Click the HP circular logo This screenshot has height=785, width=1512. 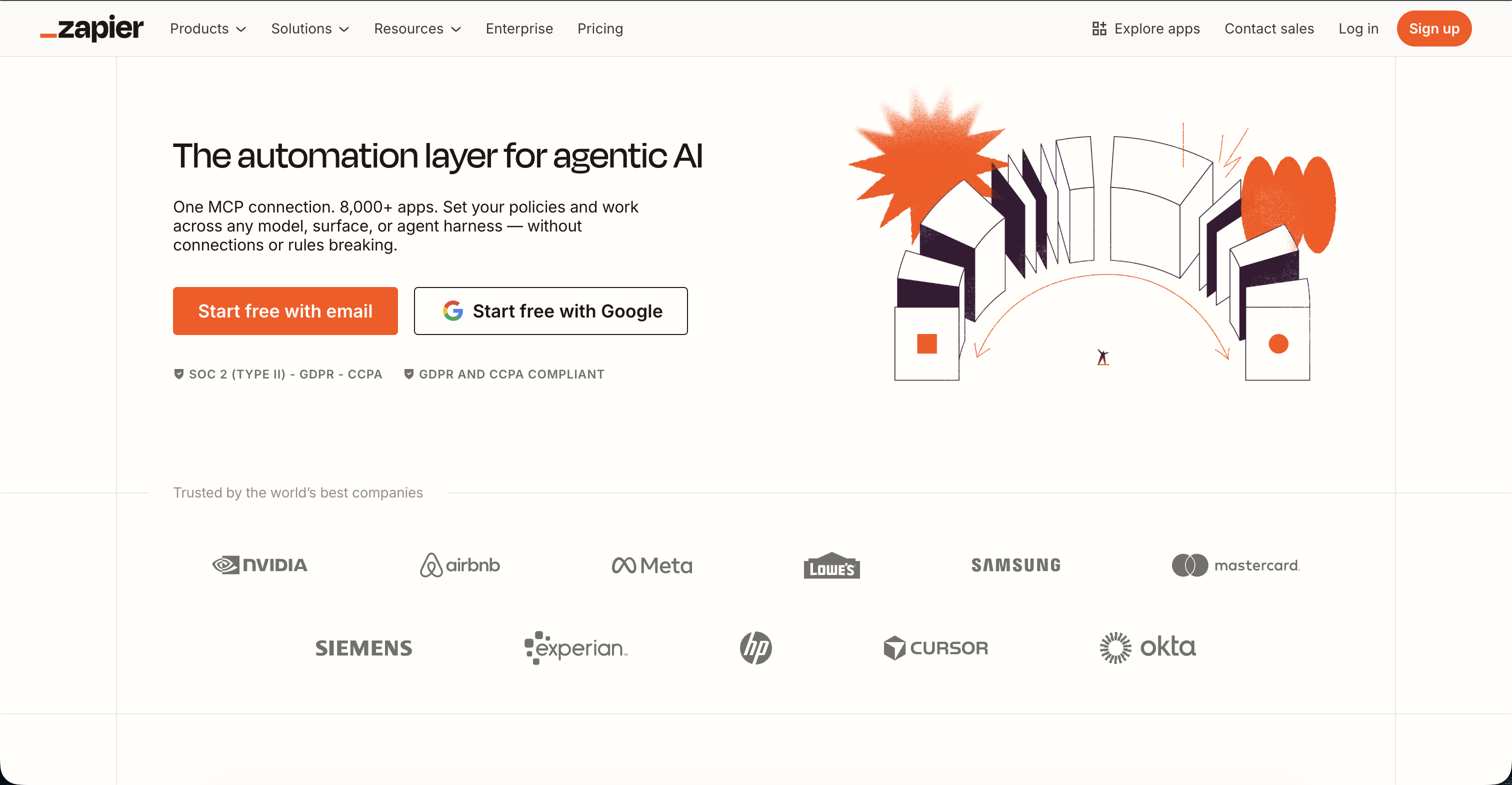(x=755, y=647)
